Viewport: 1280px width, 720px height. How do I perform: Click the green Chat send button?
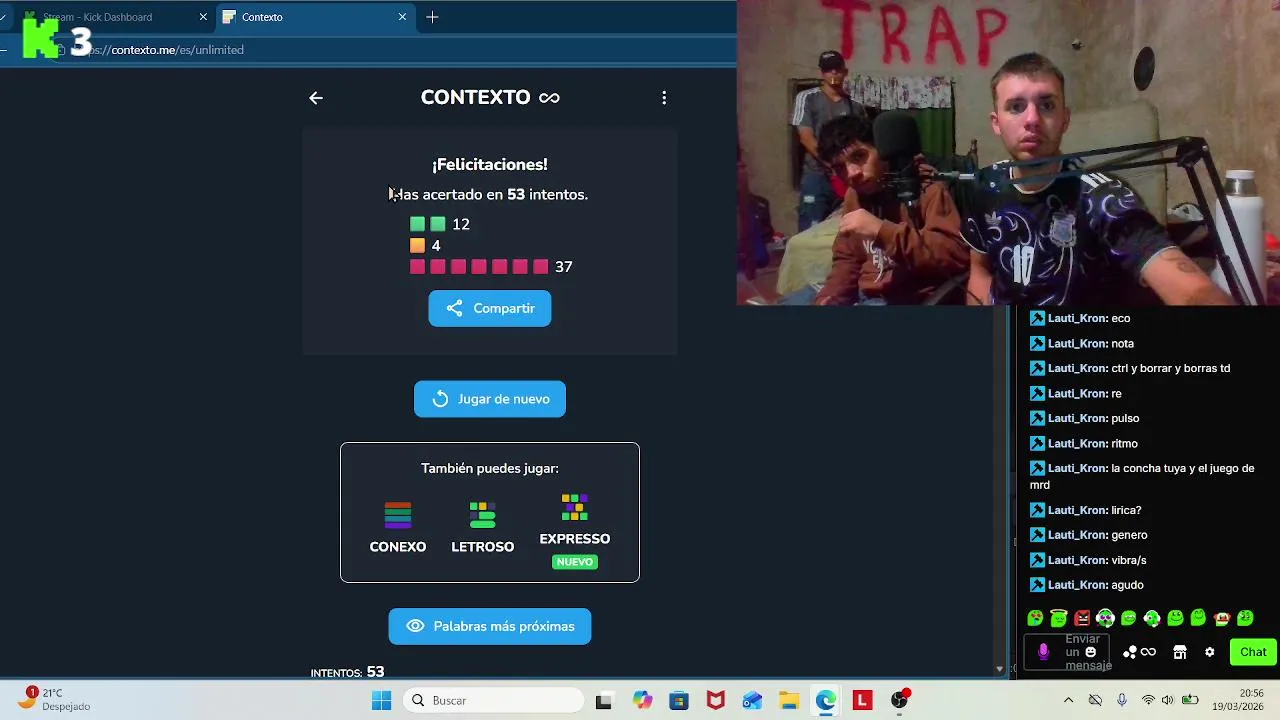coord(1253,652)
